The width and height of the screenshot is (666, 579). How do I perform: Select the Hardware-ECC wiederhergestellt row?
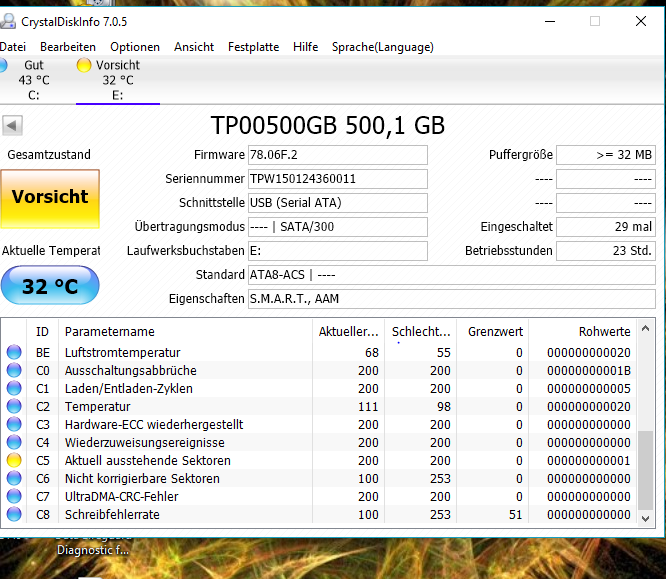319,424
